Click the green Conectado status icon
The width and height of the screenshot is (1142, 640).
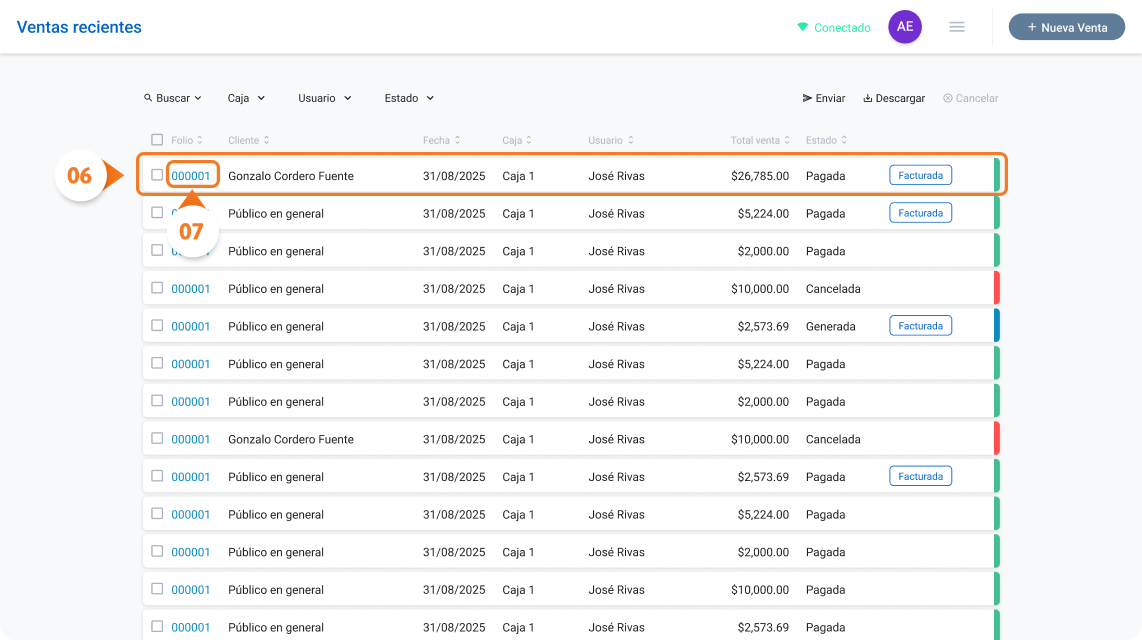point(803,27)
